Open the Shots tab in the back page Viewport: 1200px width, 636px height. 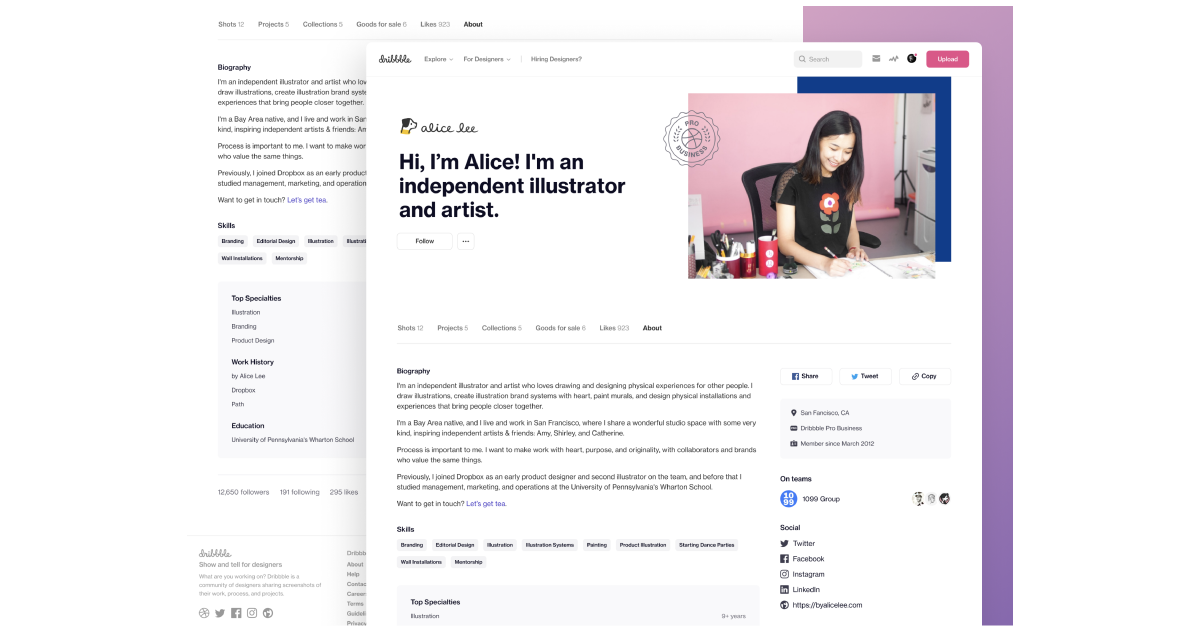pyautogui.click(x=231, y=24)
